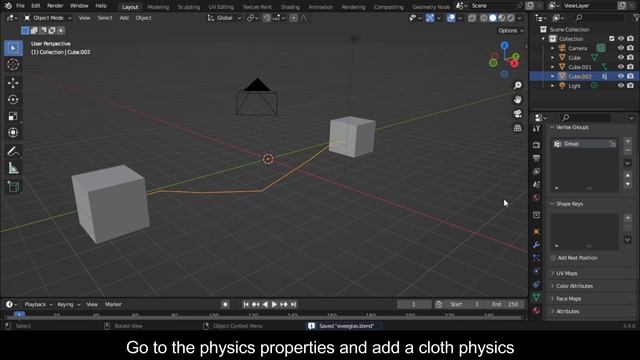Click the current frame number field
The image size is (640, 360).
tap(414, 304)
